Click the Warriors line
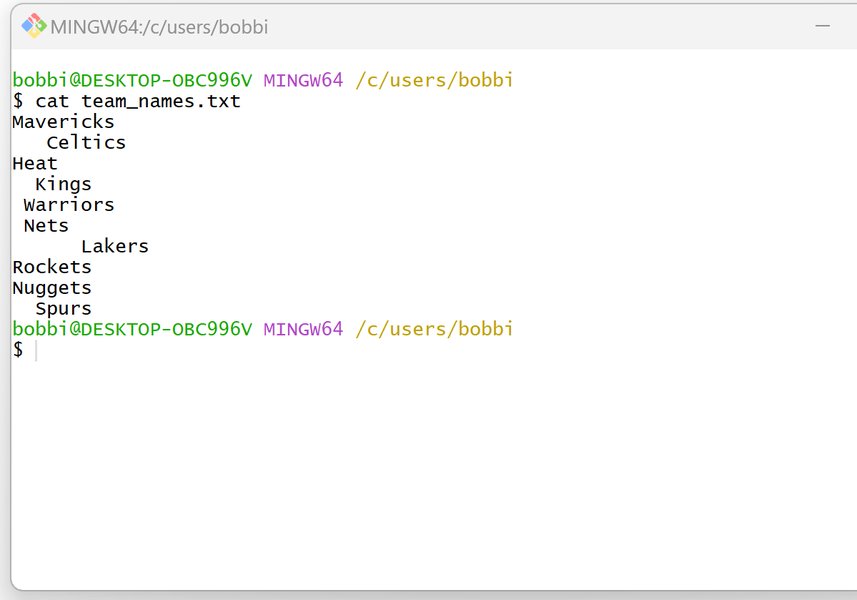Image resolution: width=857 pixels, height=600 pixels. pyautogui.click(x=69, y=205)
